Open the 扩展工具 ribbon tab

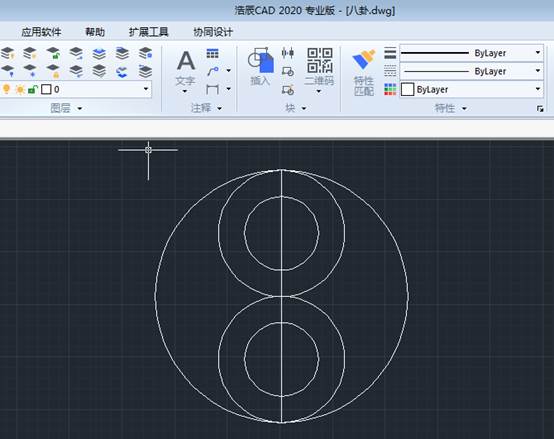[148, 32]
